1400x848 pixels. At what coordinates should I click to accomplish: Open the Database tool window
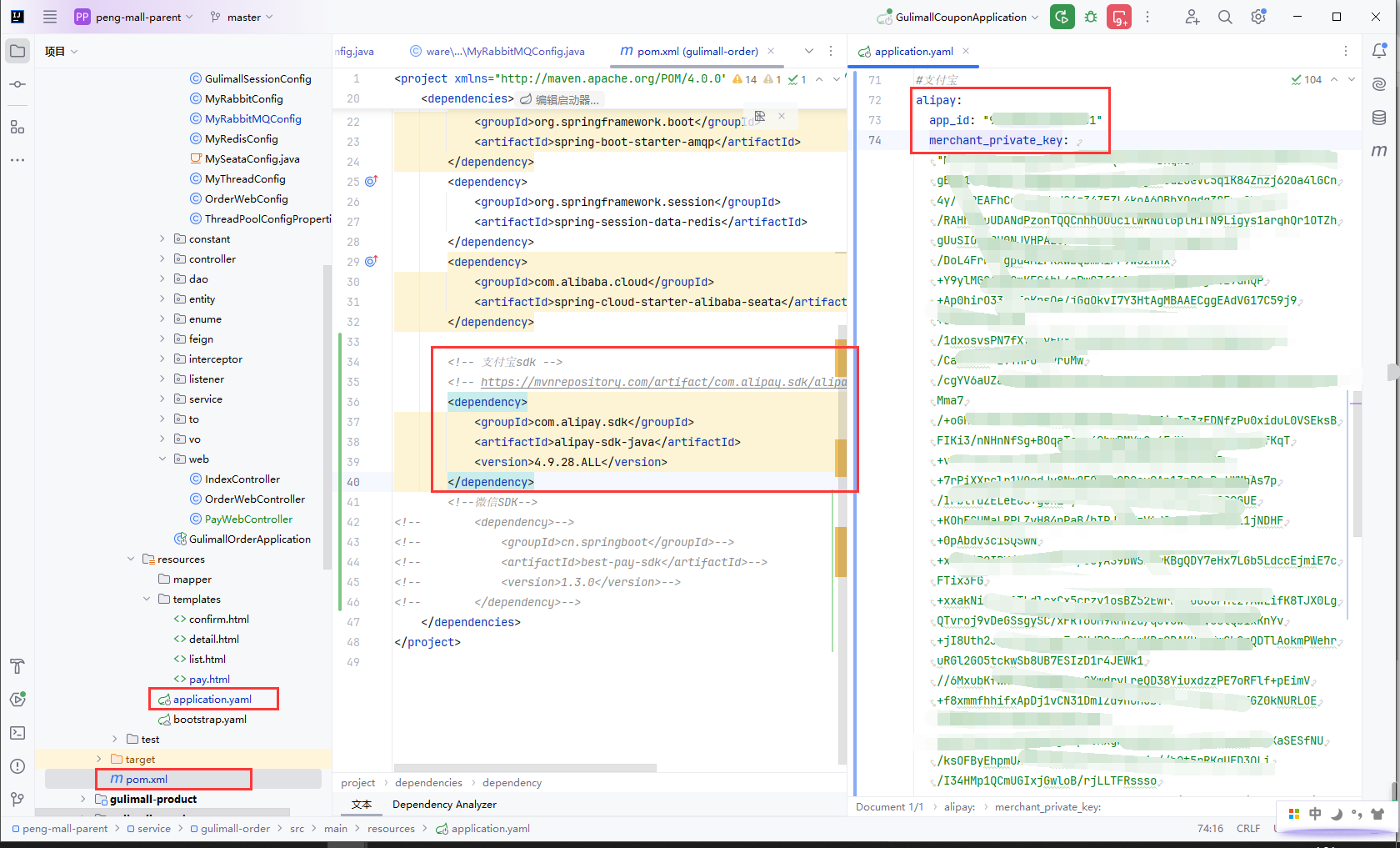[1379, 118]
